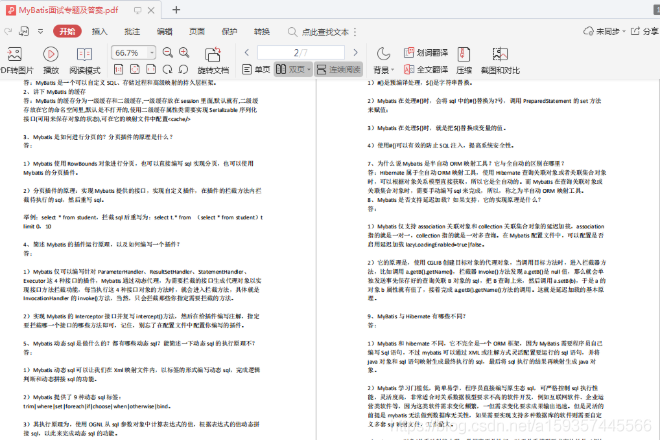
Task: Open the 转换 convert tab
Action: click(262, 32)
